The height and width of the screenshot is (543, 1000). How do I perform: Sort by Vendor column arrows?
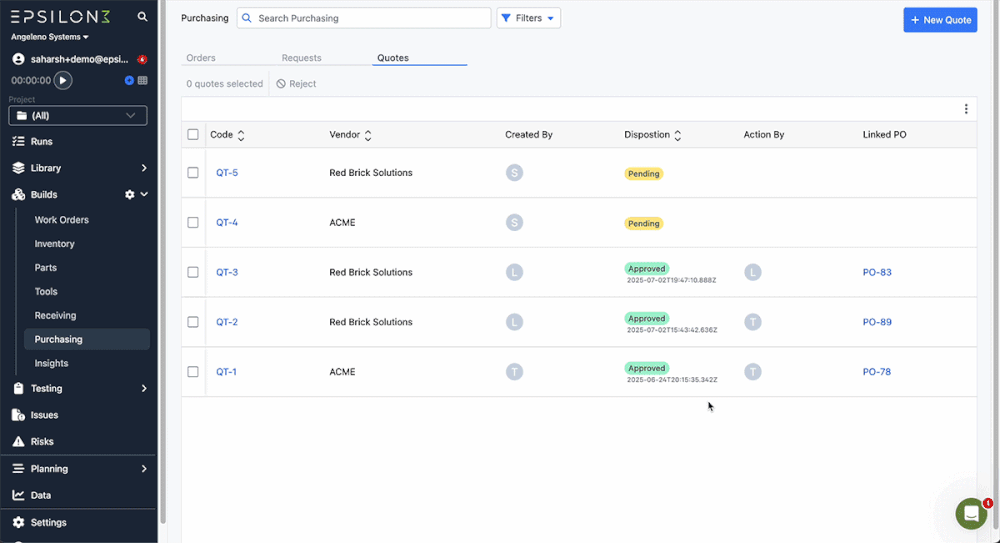pos(367,135)
